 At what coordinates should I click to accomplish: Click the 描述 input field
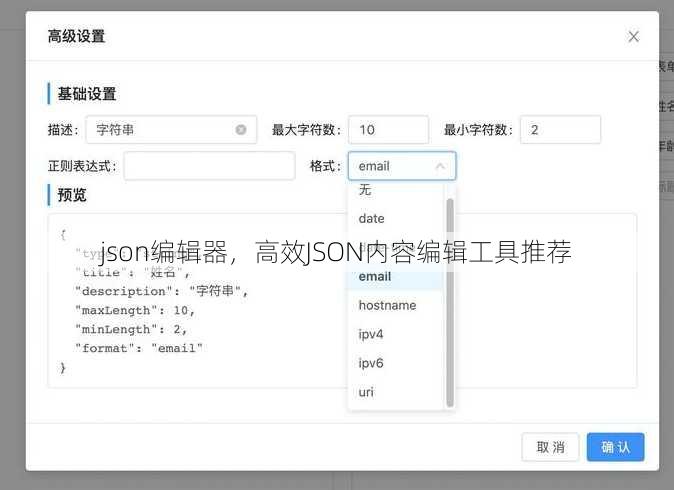pyautogui.click(x=171, y=129)
